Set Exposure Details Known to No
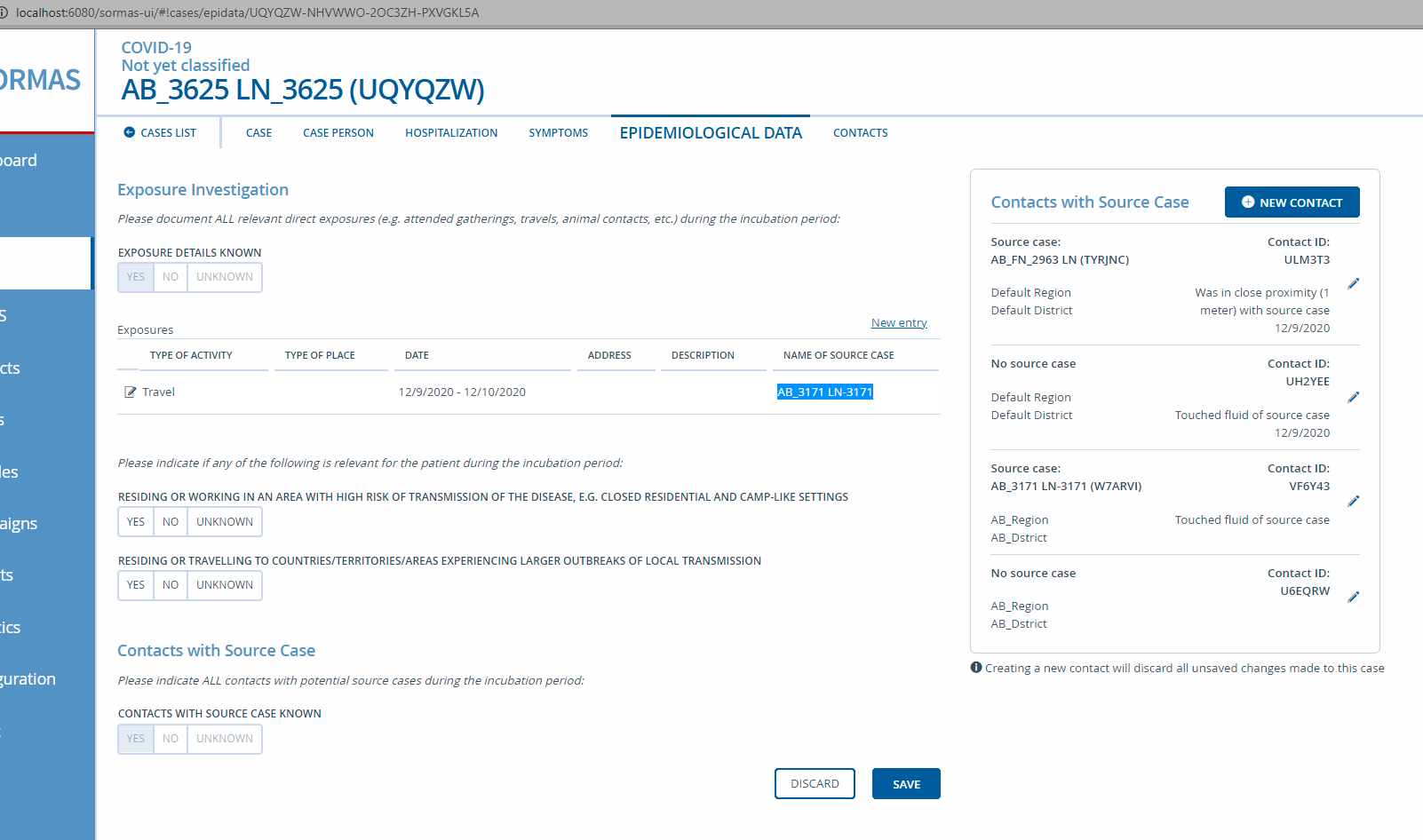The image size is (1423, 840). pos(171,277)
